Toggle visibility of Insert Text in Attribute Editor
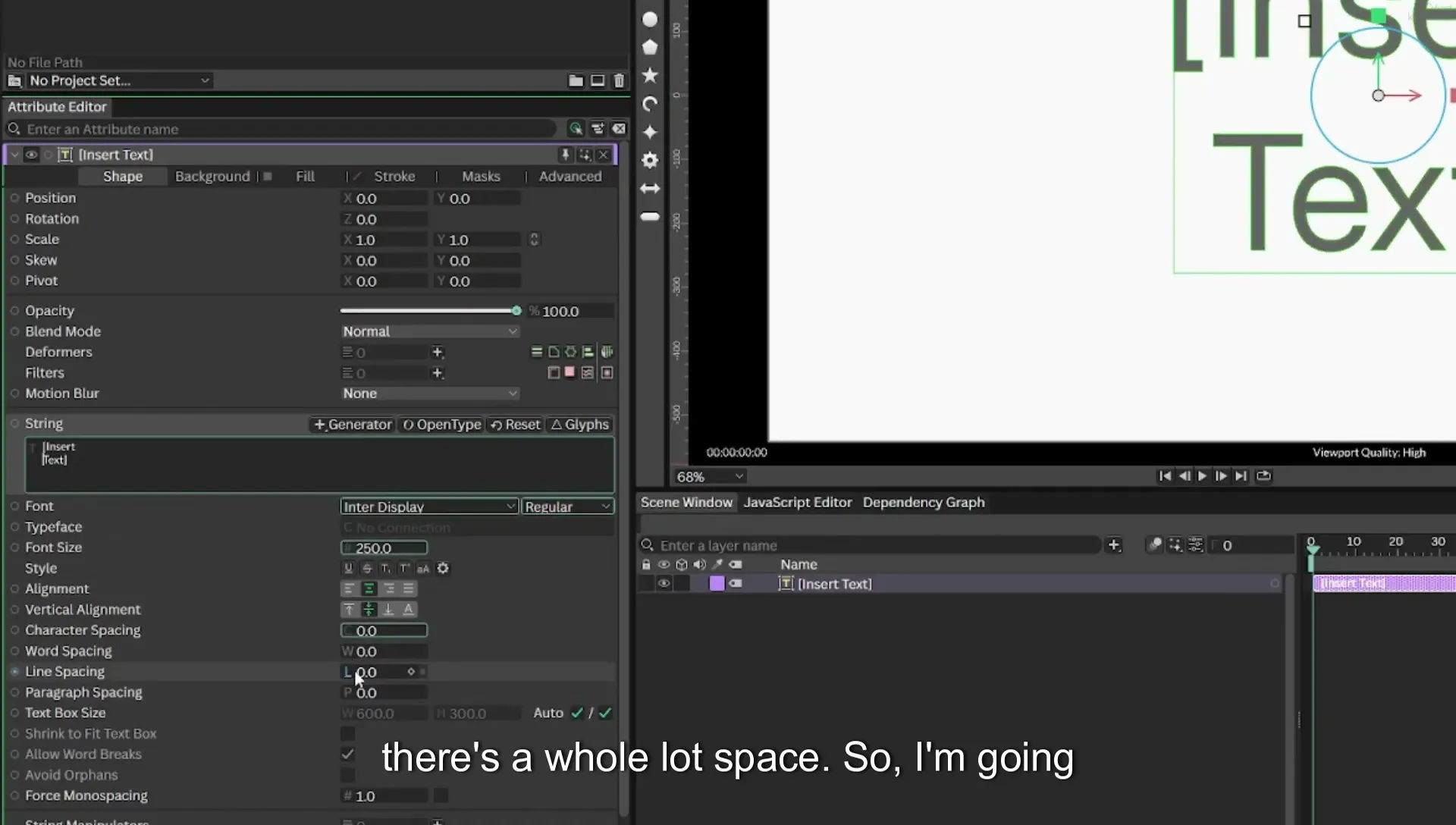This screenshot has height=825, width=1456. 31,155
